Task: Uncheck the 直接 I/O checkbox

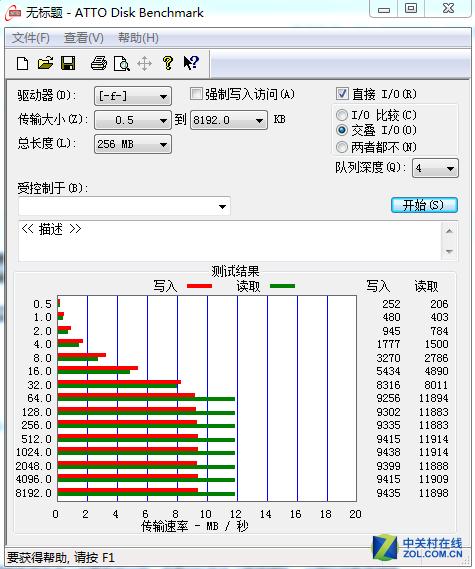Action: click(342, 94)
